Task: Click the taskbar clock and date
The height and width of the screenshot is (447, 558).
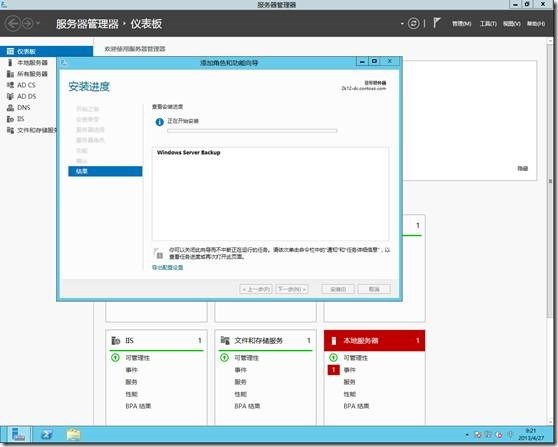Action: point(531,435)
